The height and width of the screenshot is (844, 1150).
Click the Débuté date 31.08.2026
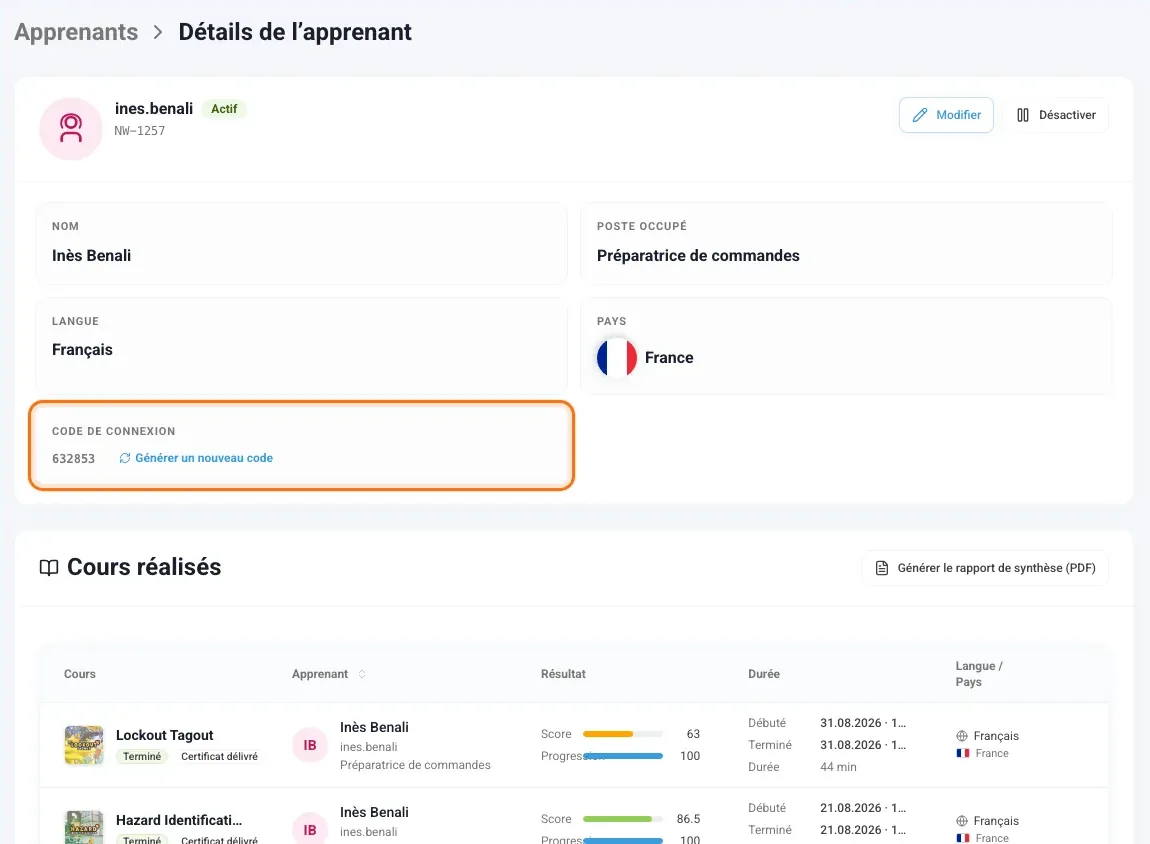[x=862, y=723]
